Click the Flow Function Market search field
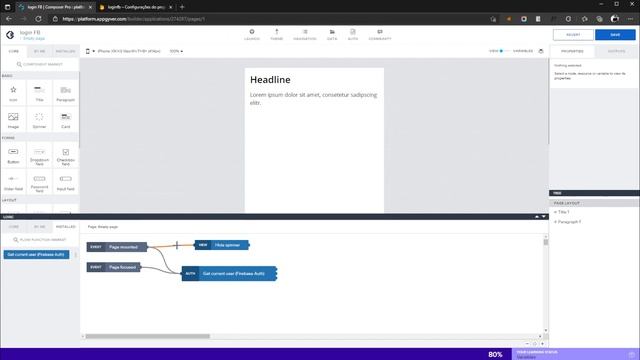The image size is (640, 360). (40, 240)
